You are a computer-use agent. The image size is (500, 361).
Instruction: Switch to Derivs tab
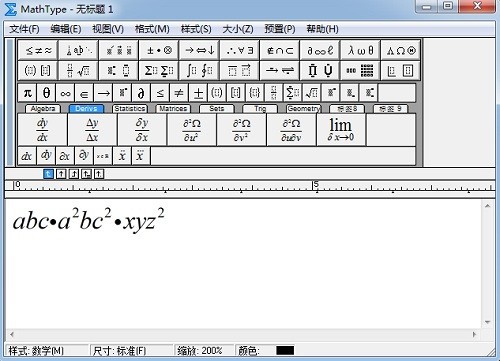[86, 109]
